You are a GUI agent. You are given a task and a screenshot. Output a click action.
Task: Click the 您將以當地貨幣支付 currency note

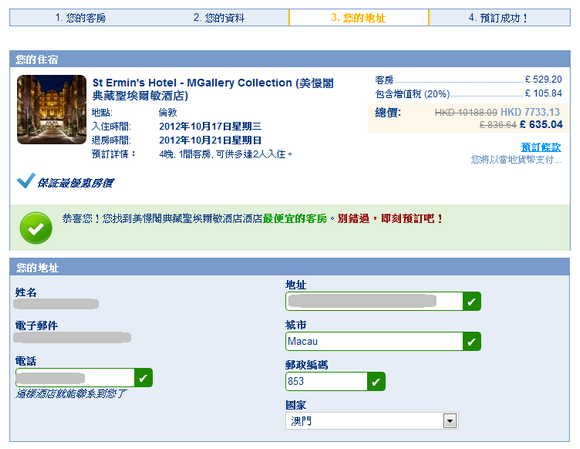tap(516, 160)
